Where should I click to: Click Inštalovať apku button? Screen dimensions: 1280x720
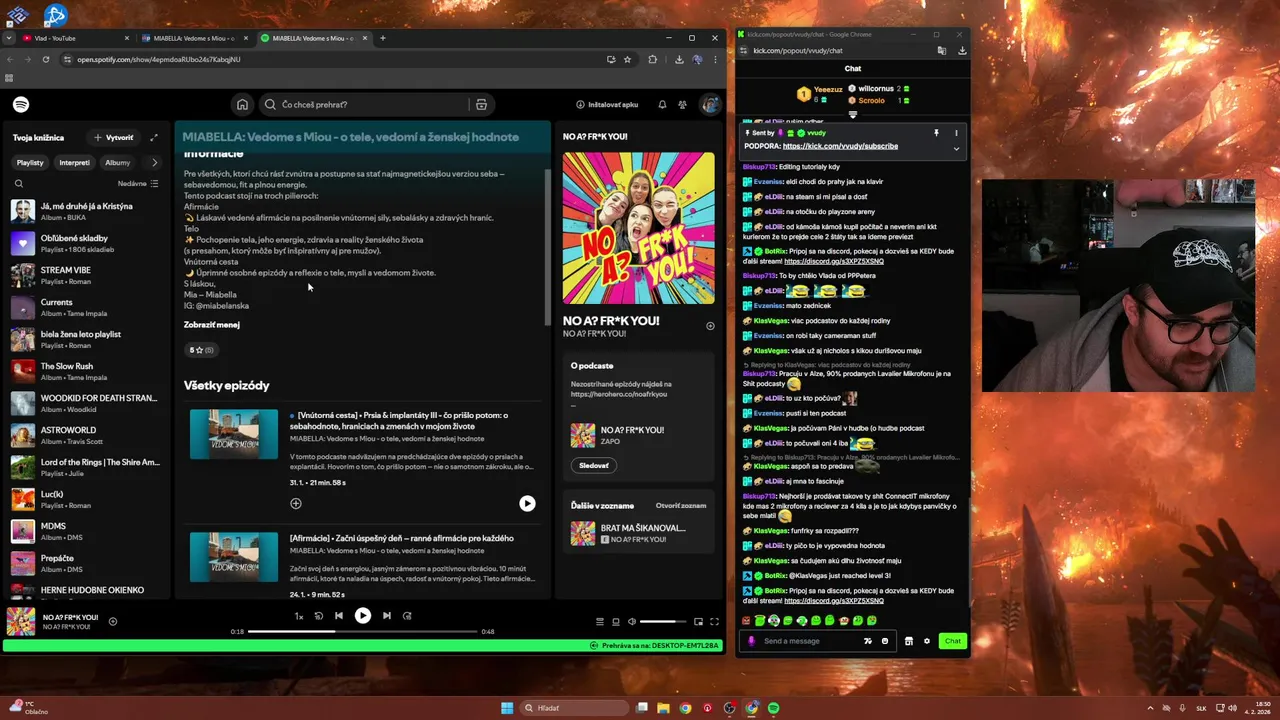pos(607,104)
